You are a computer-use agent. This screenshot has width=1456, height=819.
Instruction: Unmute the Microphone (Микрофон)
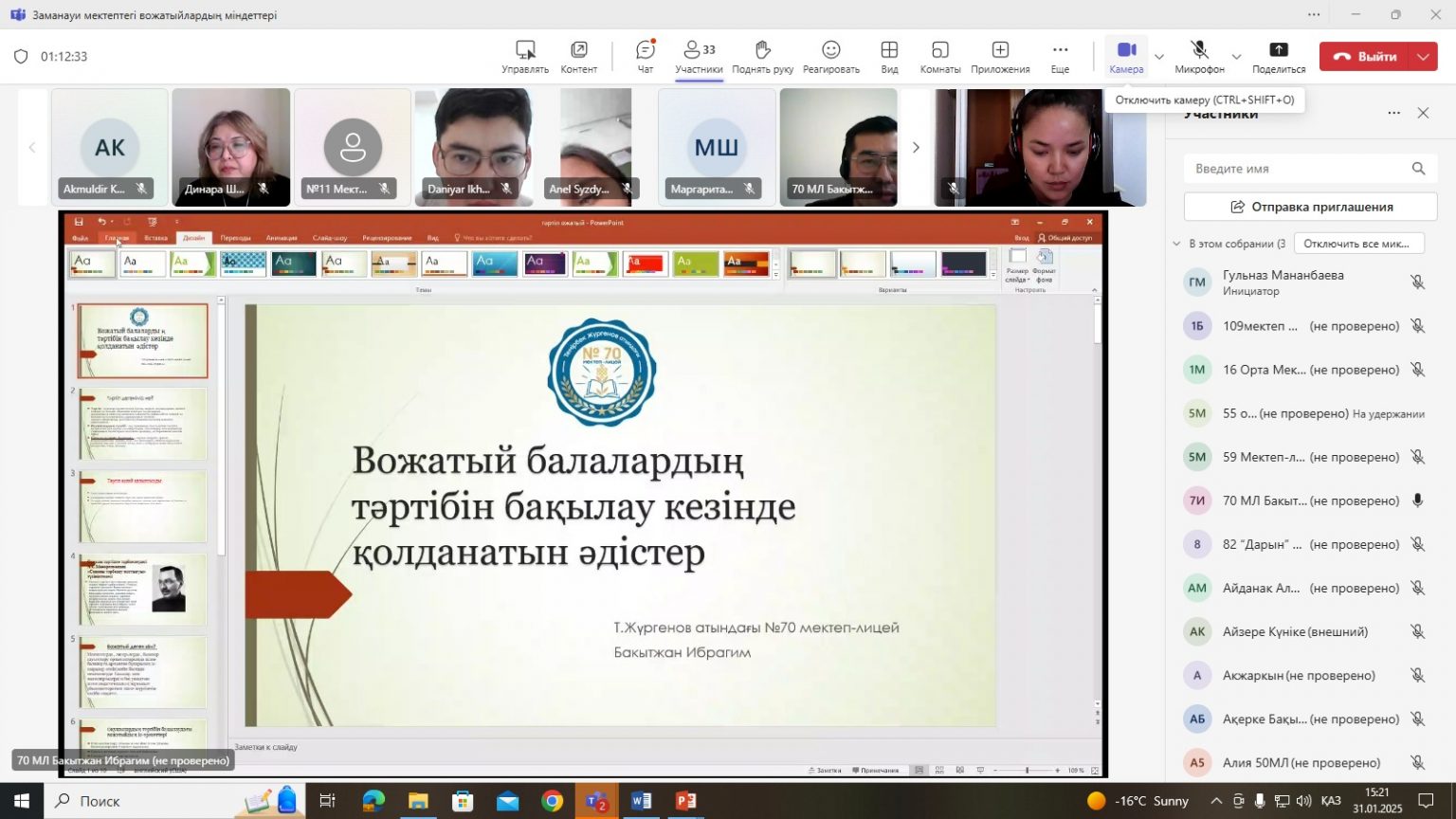[x=1199, y=56]
